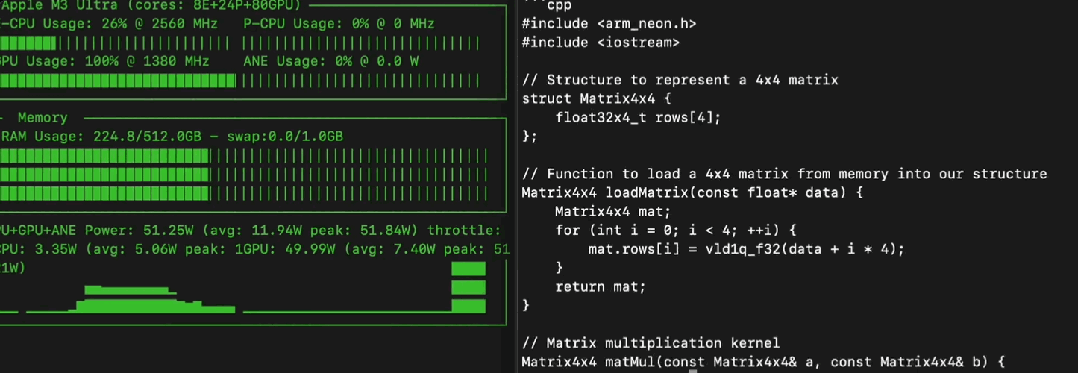Click the cpp language label above the code
The image size is (1078, 373).
pos(559,6)
